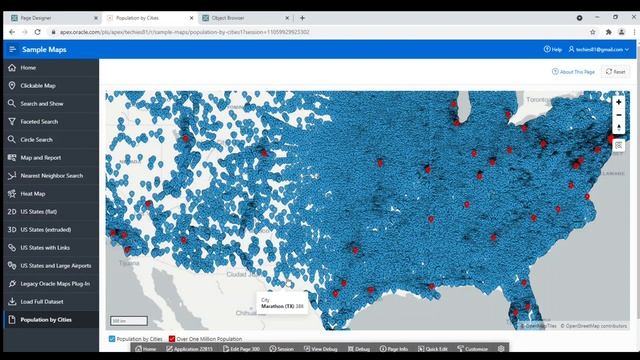Click the map zoom out minus button
640x360 pixels.
tap(618, 115)
